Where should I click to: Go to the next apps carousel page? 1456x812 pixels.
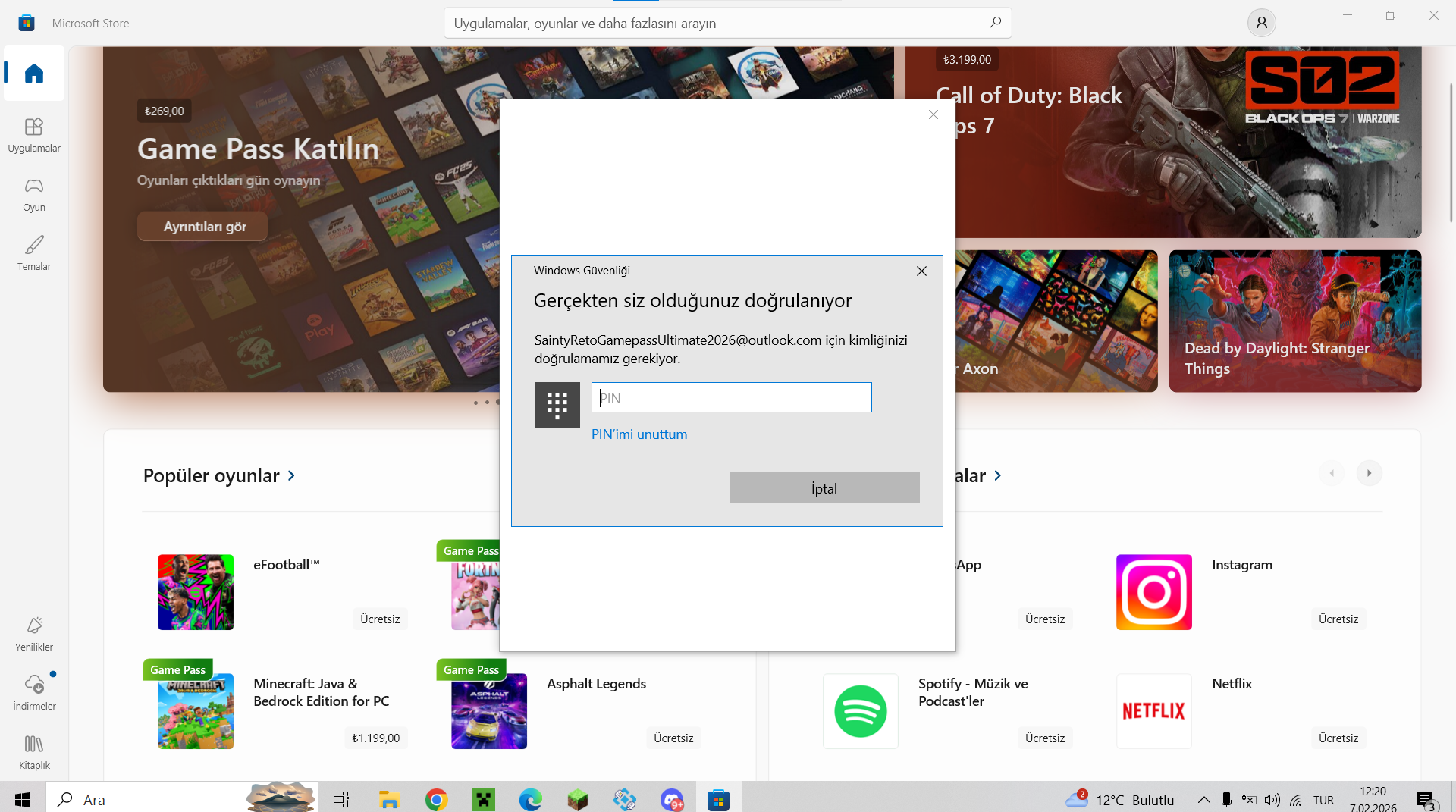pyautogui.click(x=1369, y=473)
